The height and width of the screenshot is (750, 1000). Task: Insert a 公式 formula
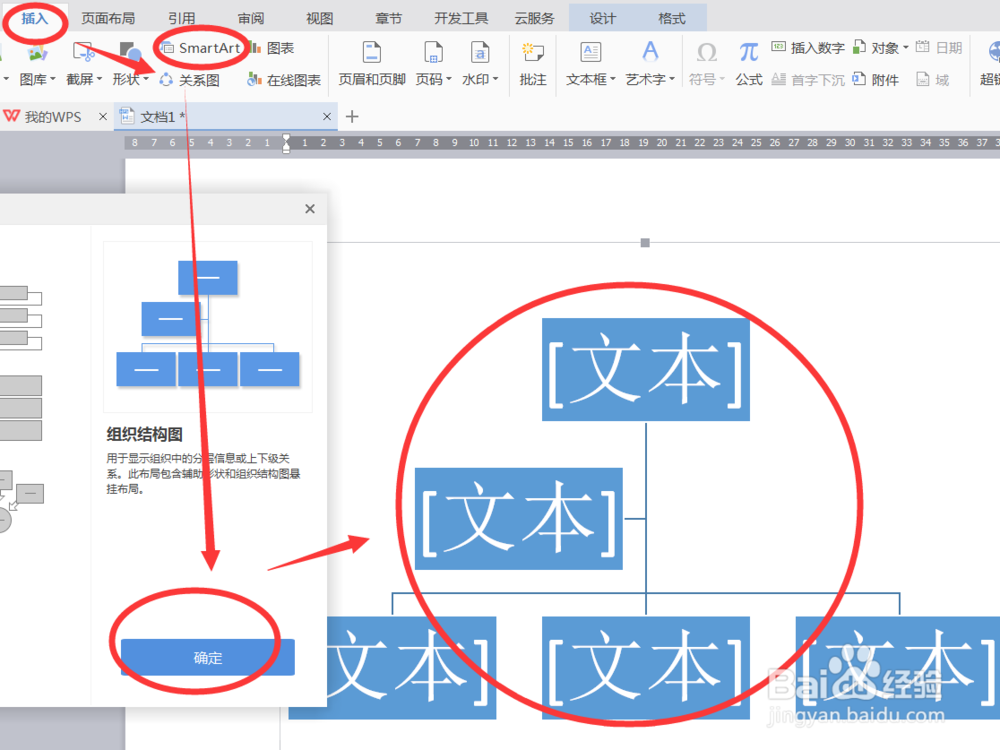(x=749, y=64)
